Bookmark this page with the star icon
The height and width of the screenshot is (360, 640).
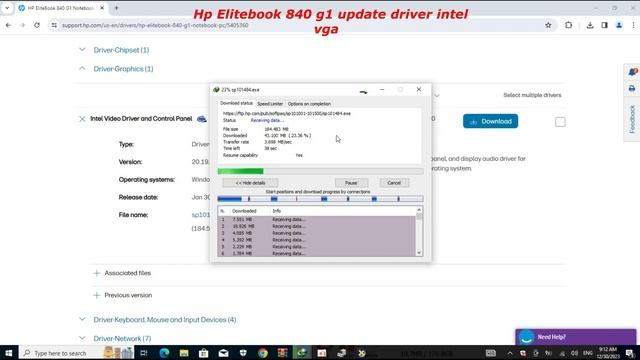click(x=548, y=25)
